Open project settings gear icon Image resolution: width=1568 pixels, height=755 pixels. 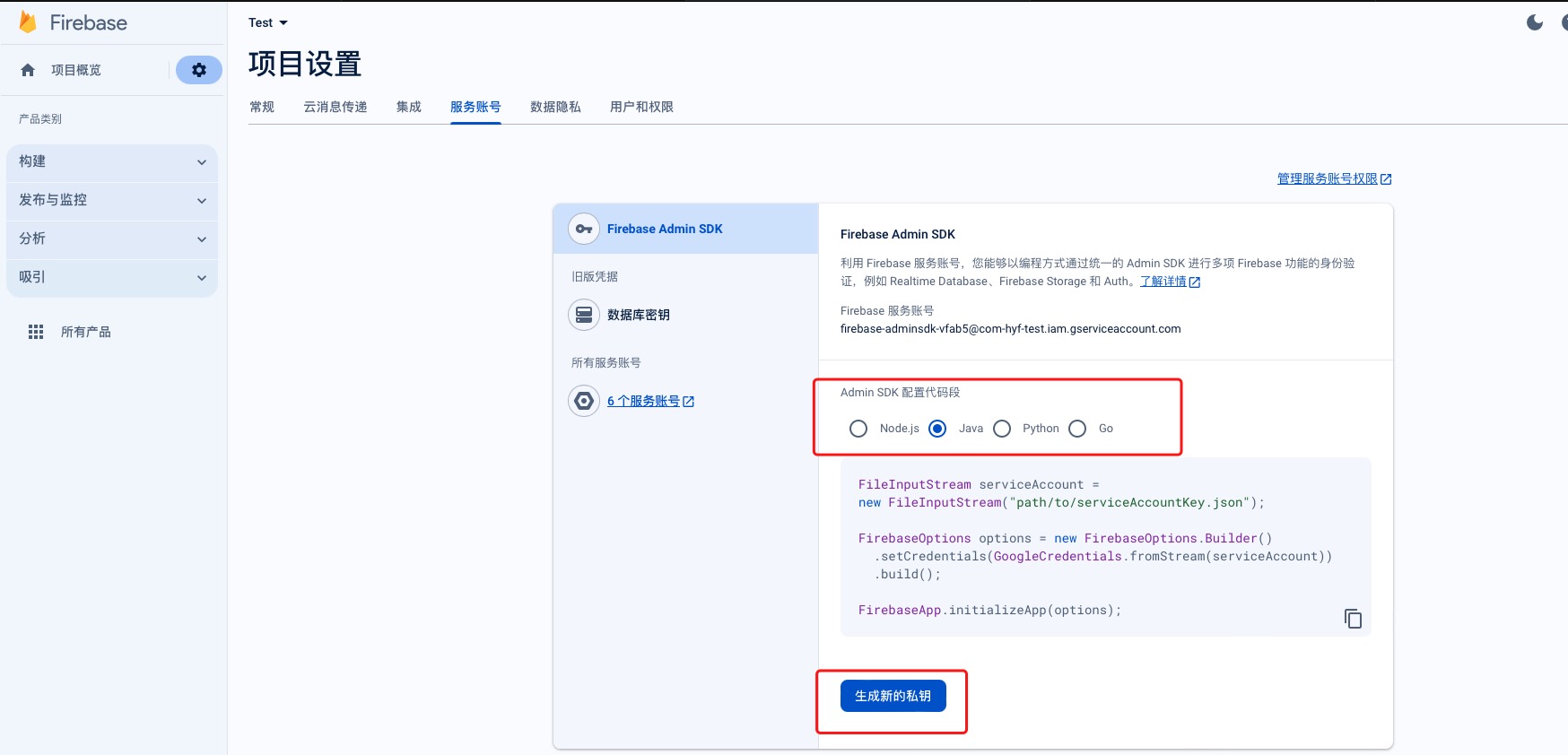[199, 70]
